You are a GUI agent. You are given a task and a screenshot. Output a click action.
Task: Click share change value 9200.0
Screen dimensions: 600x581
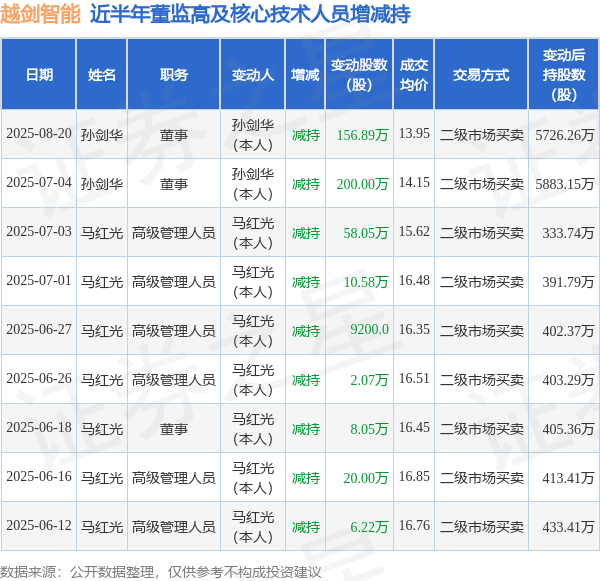pyautogui.click(x=369, y=330)
